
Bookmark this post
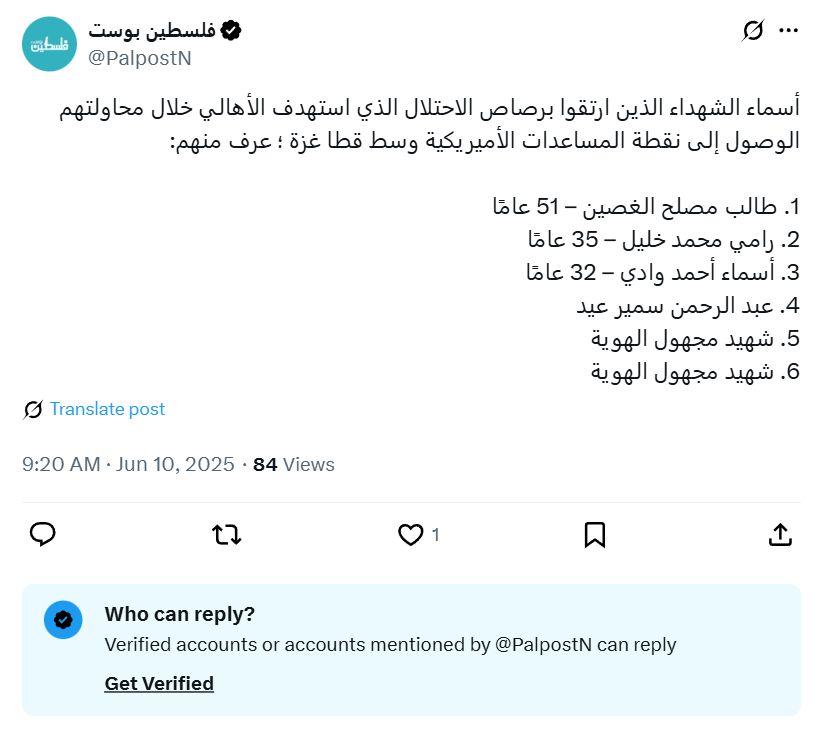[595, 535]
